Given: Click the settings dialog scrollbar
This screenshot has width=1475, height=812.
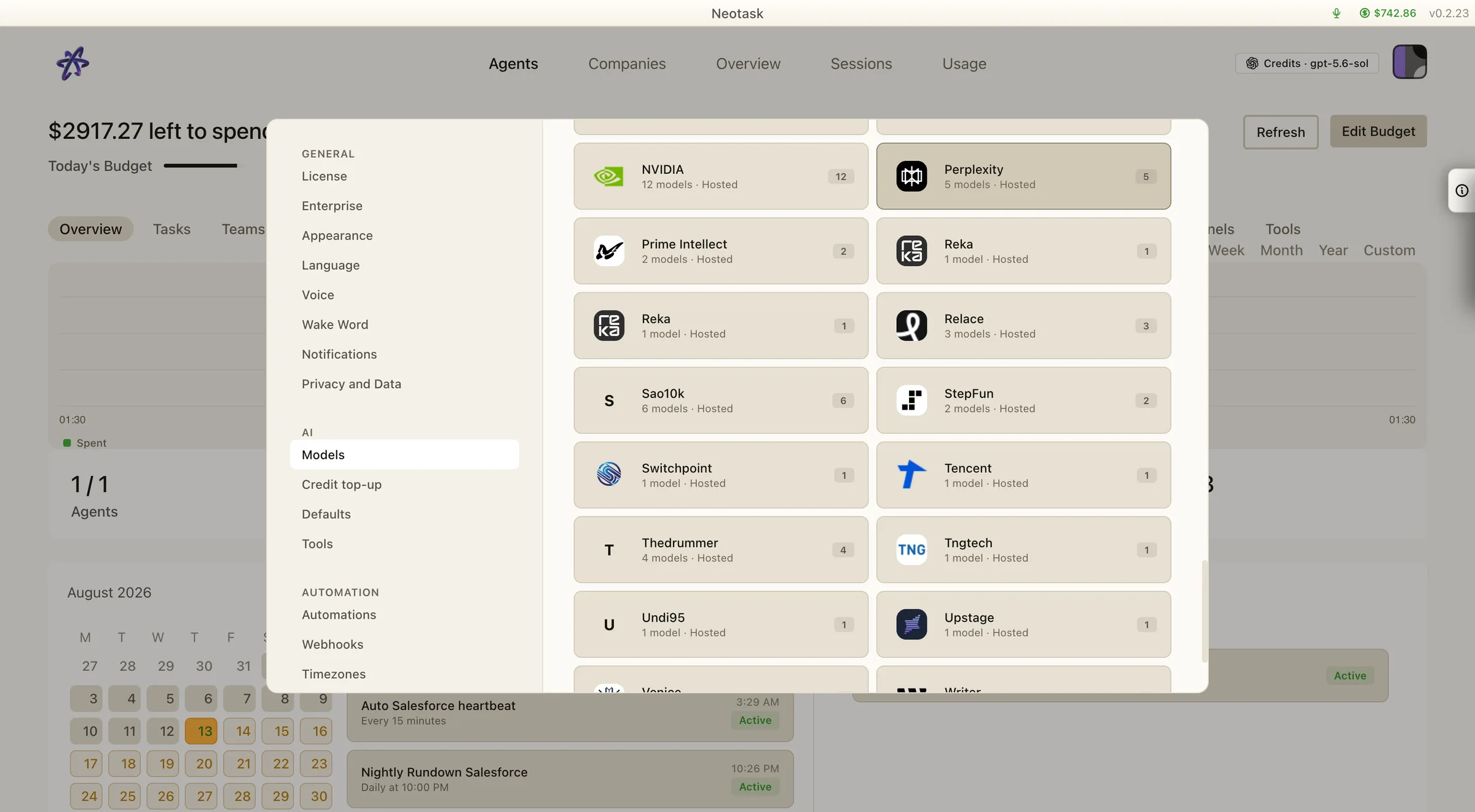Looking at the screenshot, I should [1204, 611].
